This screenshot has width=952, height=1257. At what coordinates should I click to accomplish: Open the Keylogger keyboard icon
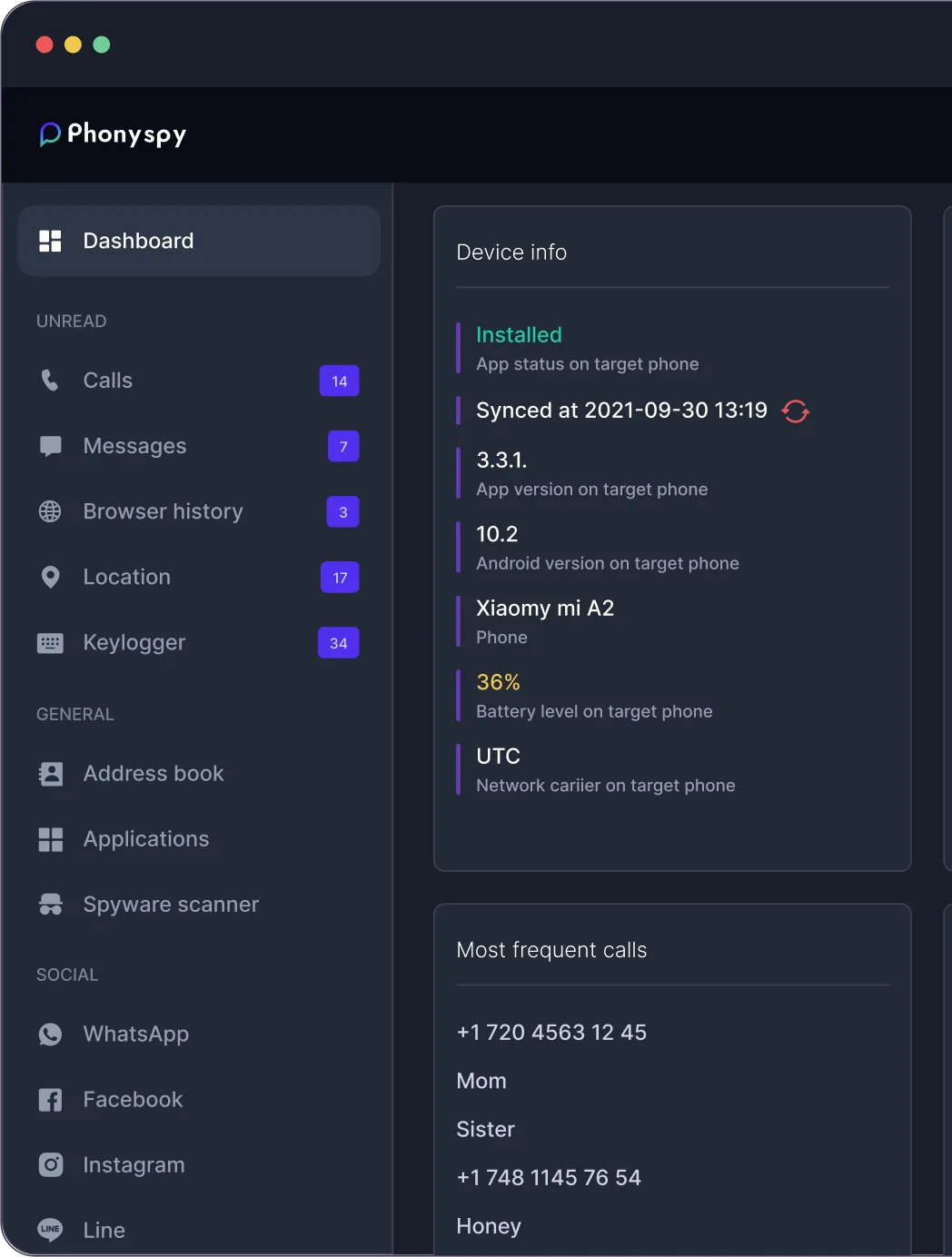tap(50, 642)
